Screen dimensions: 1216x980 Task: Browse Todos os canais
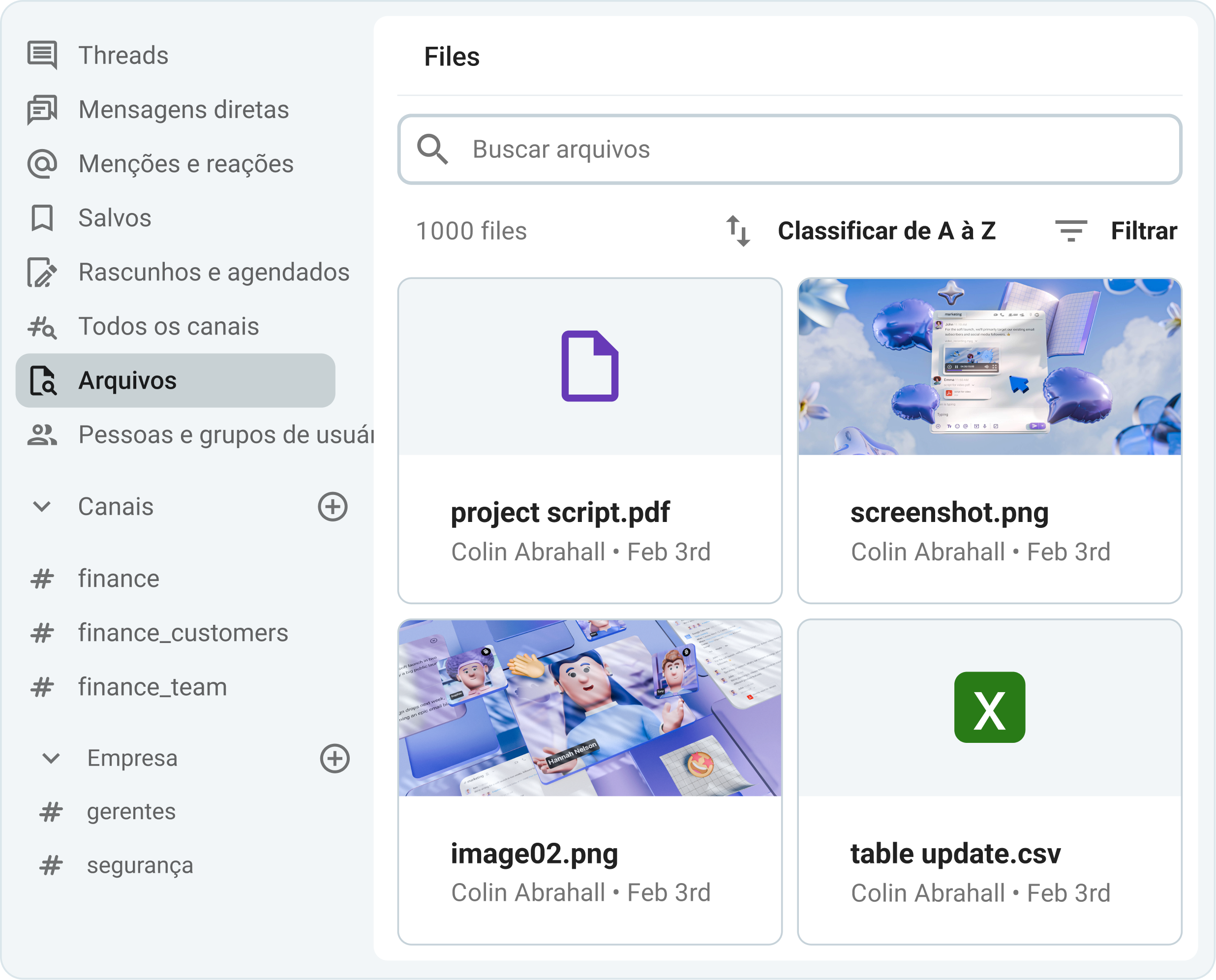pos(176,326)
